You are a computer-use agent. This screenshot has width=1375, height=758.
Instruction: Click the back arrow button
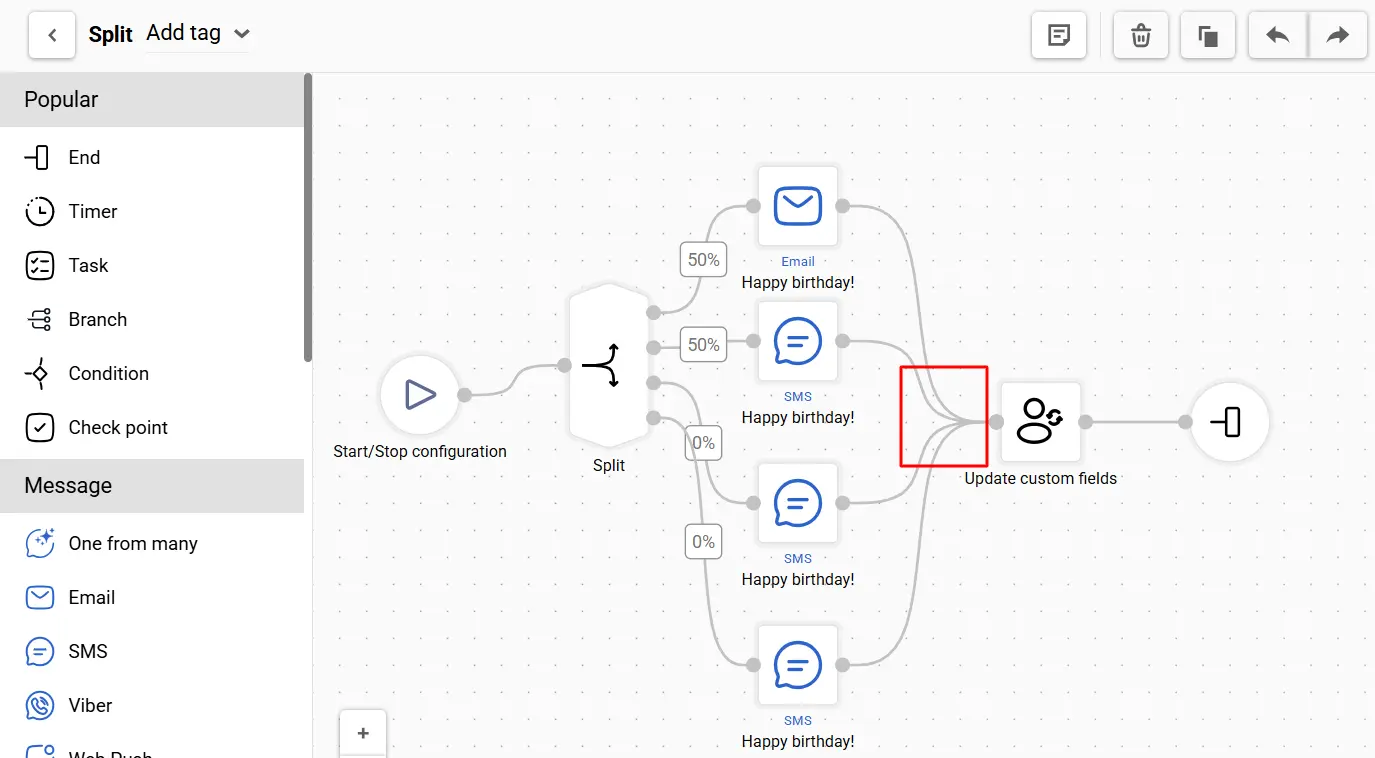pyautogui.click(x=52, y=36)
